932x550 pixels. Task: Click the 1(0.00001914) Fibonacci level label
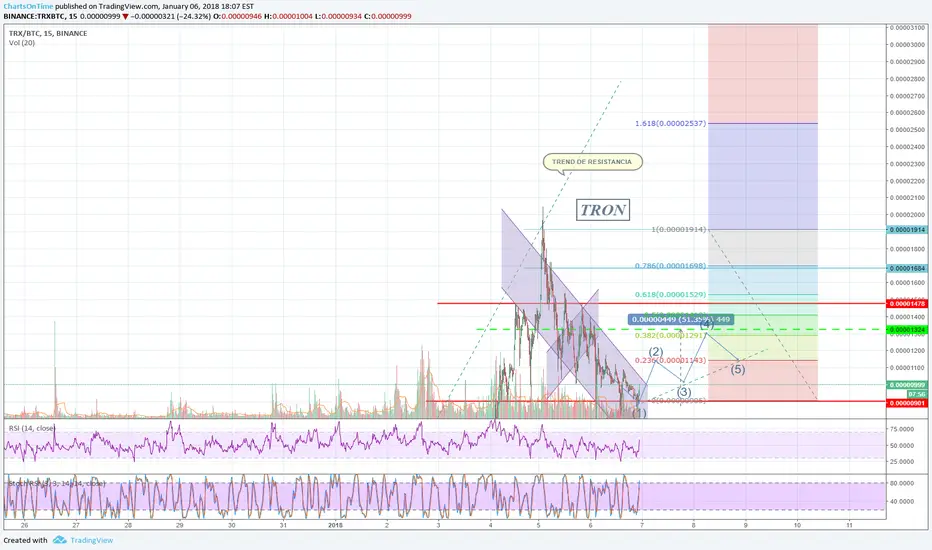(x=679, y=230)
